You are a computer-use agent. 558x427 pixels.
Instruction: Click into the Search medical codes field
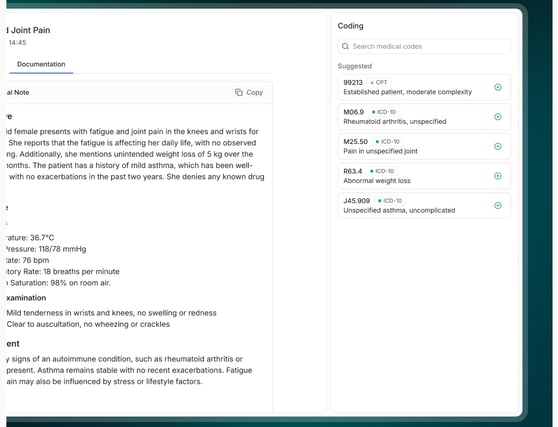[x=424, y=46]
